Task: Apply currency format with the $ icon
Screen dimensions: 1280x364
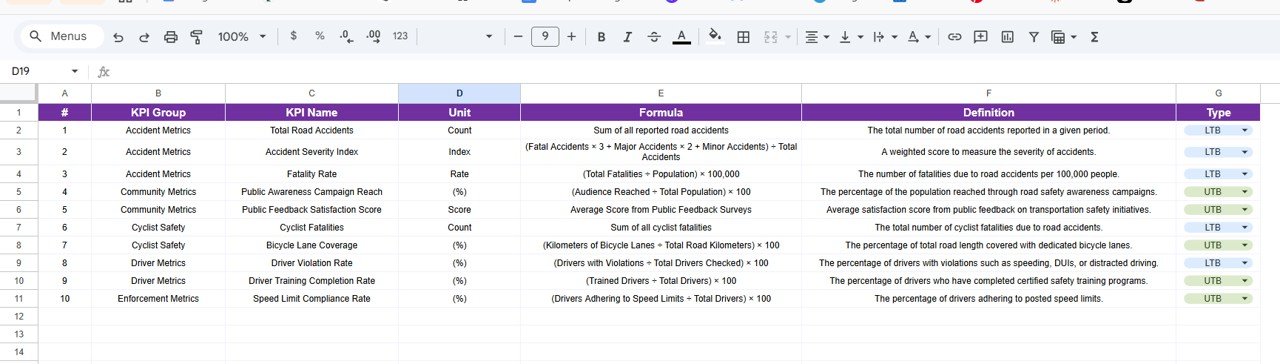Action: (293, 36)
